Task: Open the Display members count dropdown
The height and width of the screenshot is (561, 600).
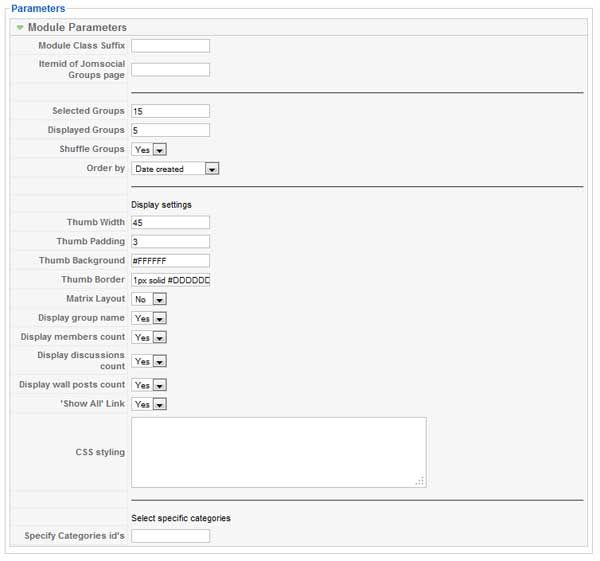Action: (149, 337)
